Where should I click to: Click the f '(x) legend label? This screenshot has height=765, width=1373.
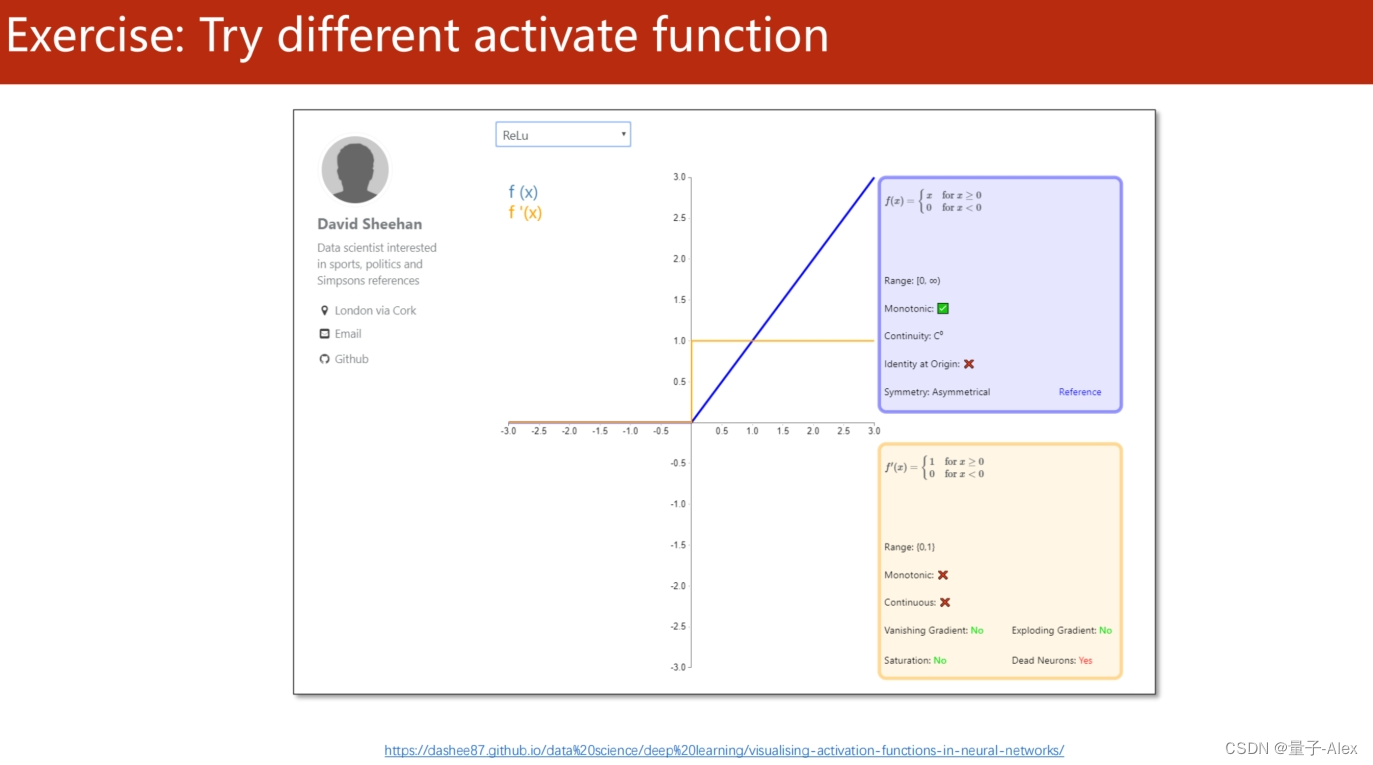pos(525,213)
